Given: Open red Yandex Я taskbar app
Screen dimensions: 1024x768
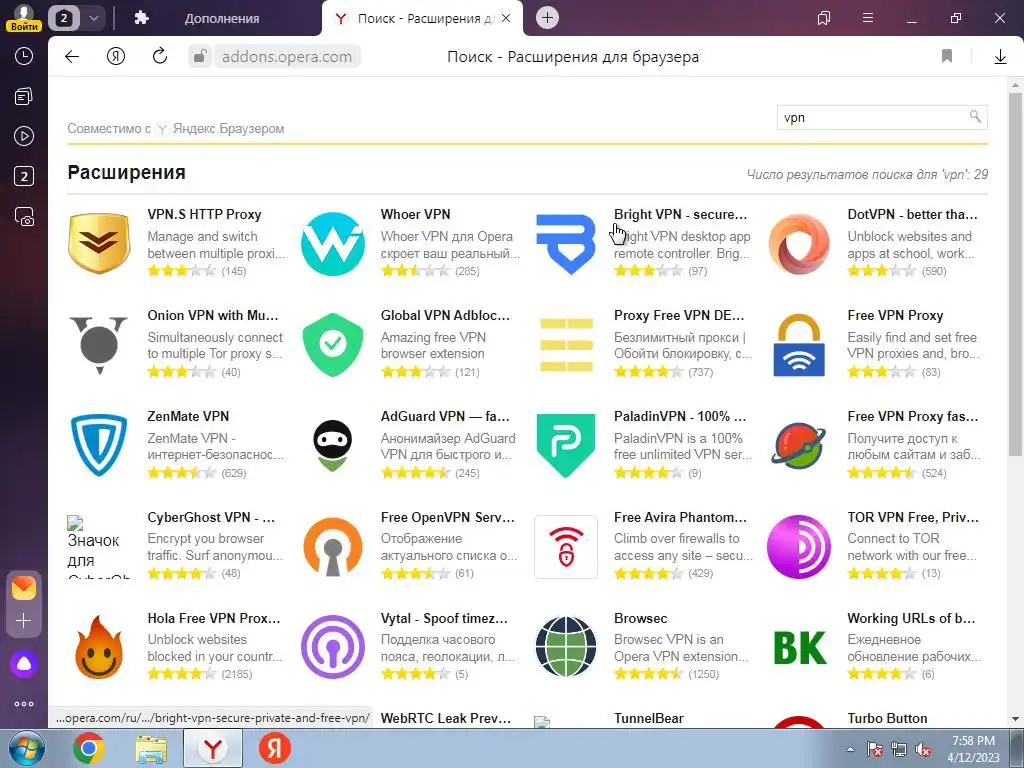Looking at the screenshot, I should point(274,748).
